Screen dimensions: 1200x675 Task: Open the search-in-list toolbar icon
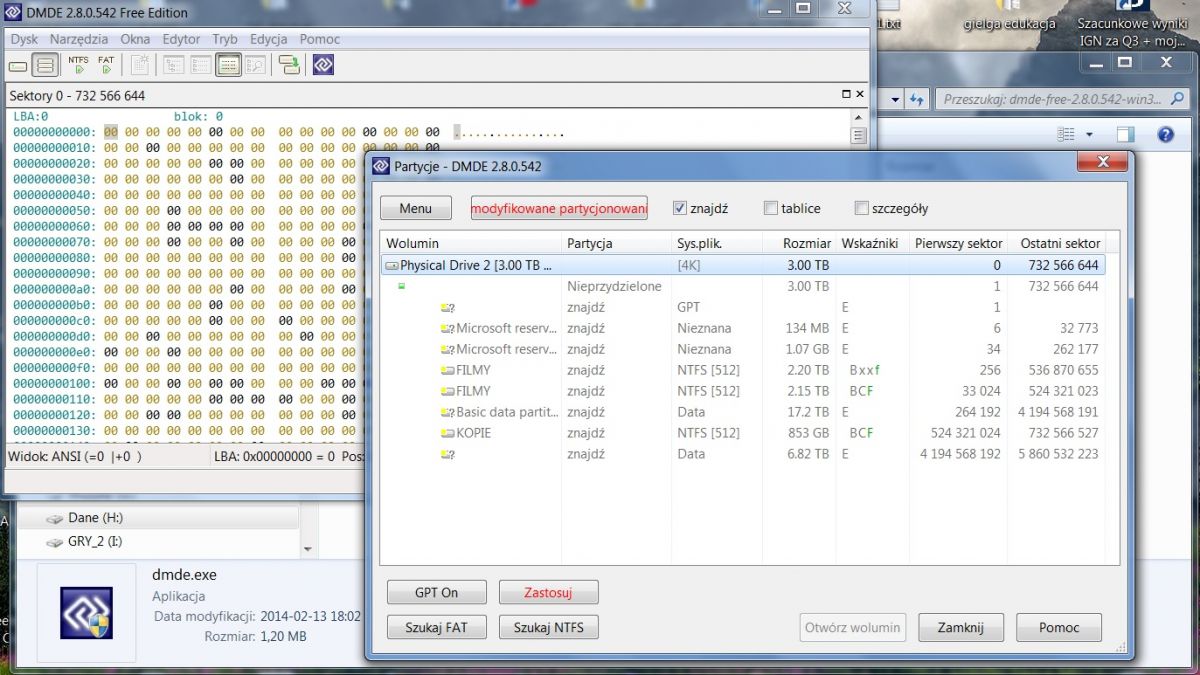click(255, 66)
